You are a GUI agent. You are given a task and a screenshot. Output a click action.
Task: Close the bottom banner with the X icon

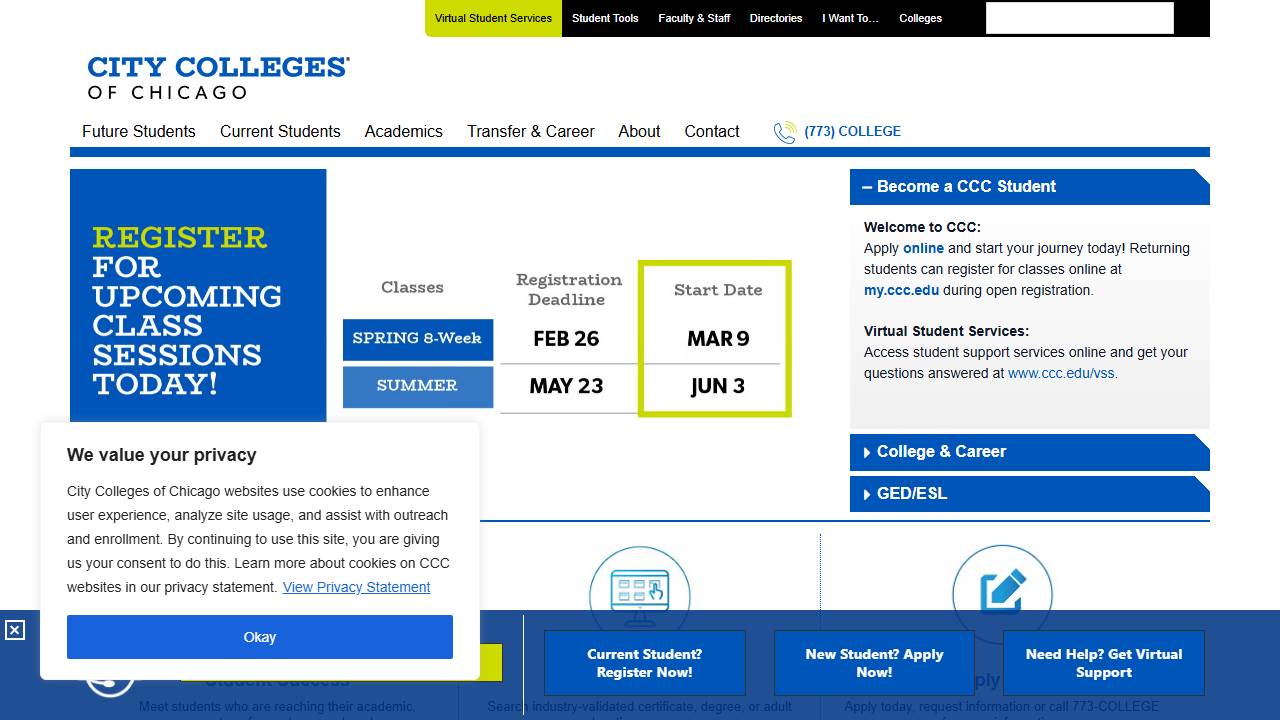pos(15,630)
